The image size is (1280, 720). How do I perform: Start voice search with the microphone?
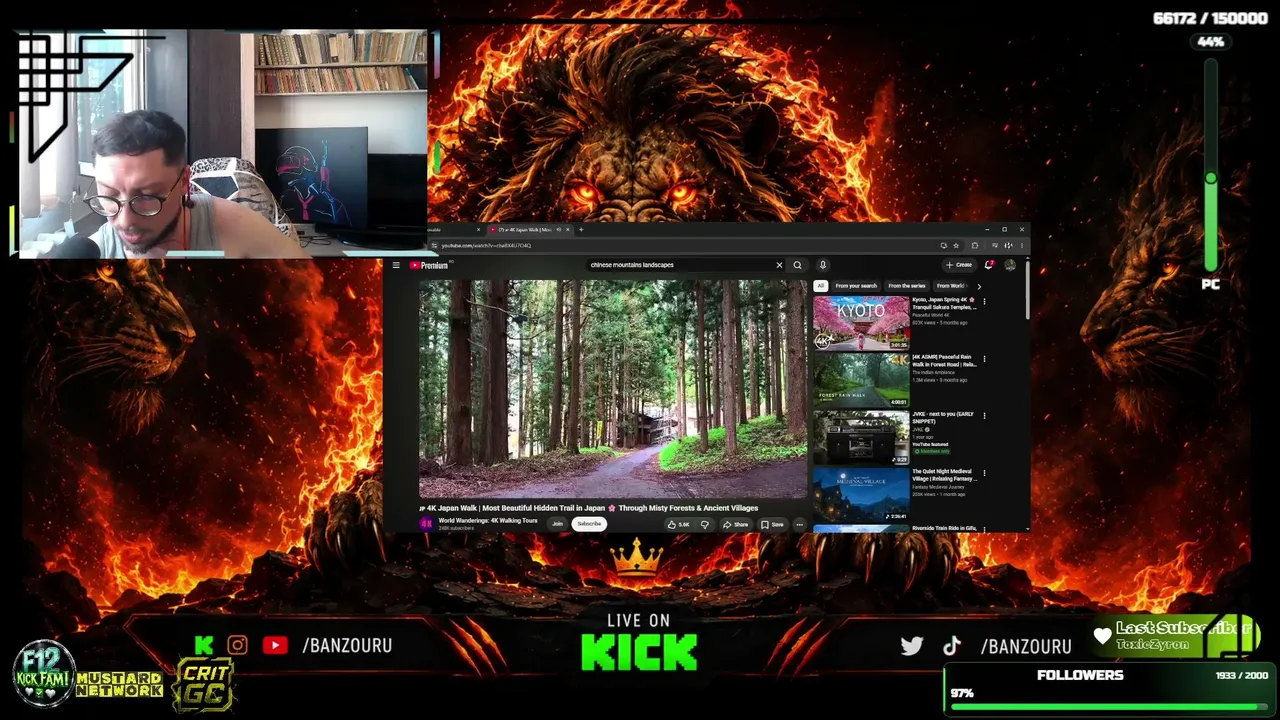[822, 265]
